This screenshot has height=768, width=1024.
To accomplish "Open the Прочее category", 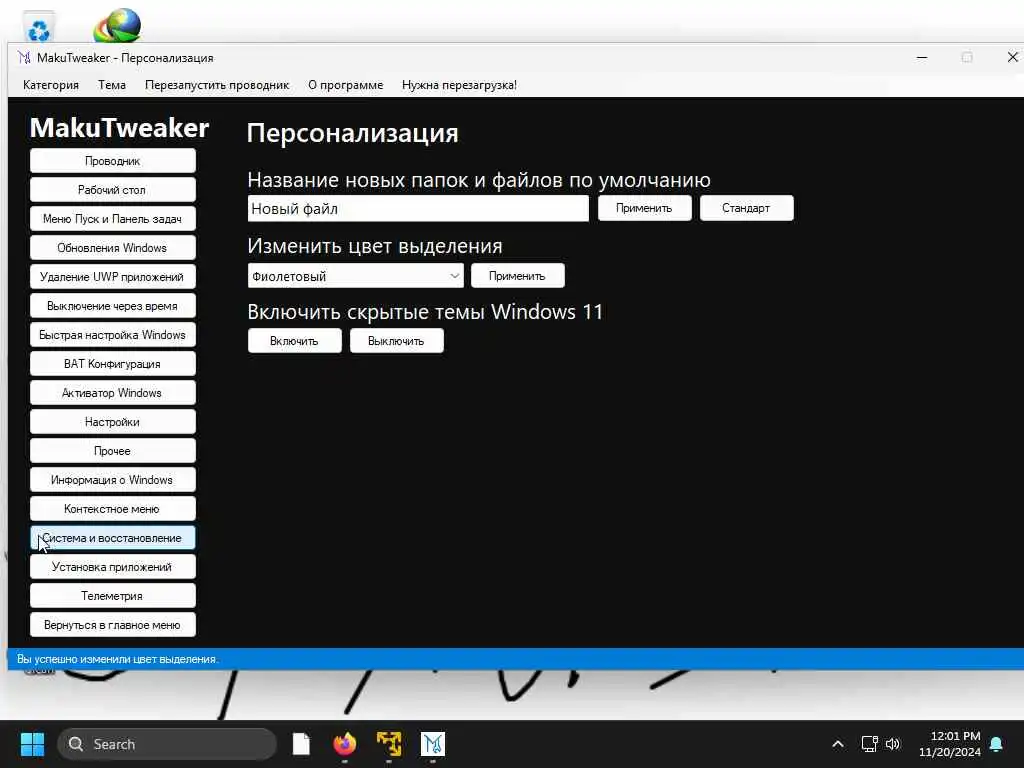I will (x=112, y=451).
